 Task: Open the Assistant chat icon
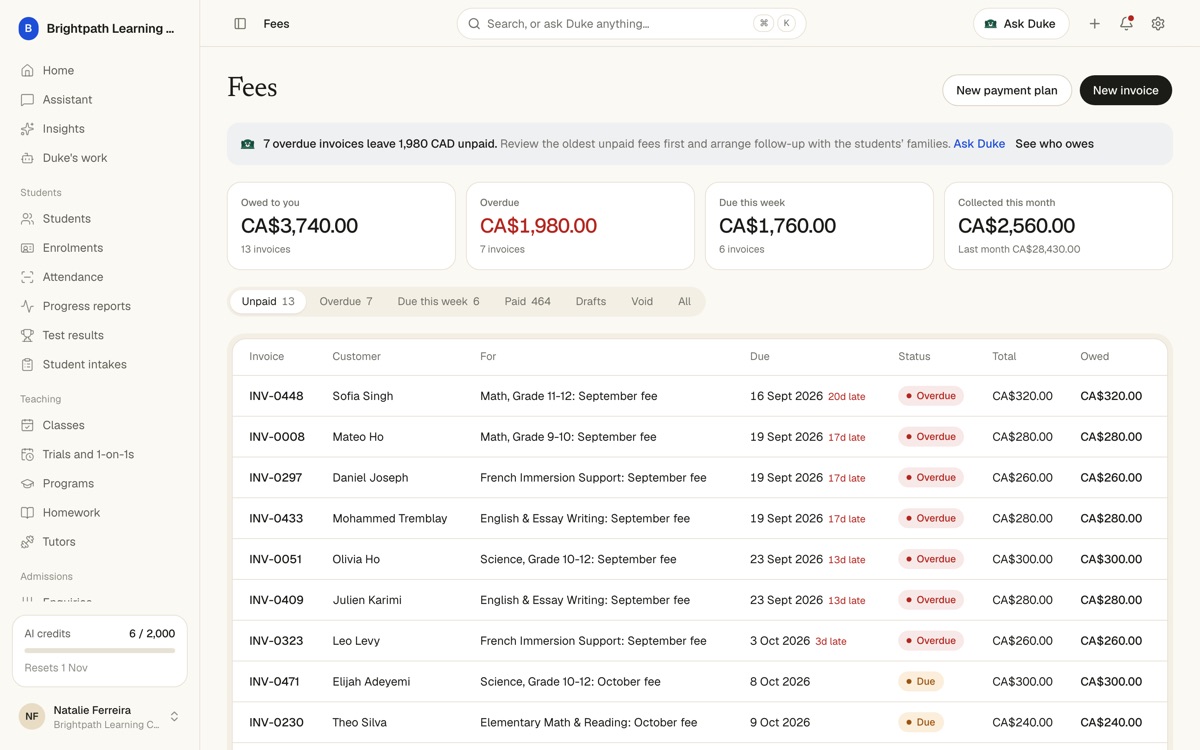click(27, 99)
